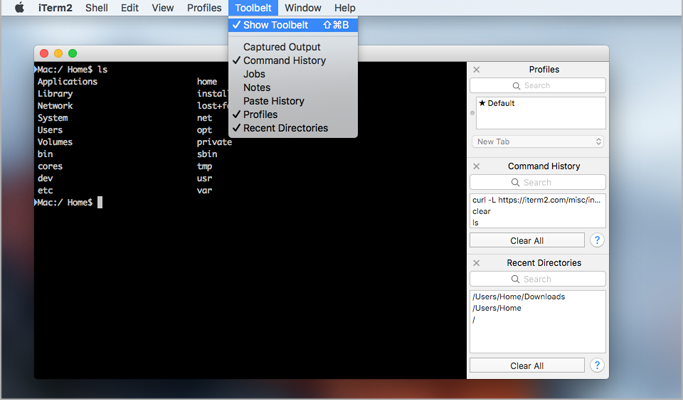Clear all Recent Directories entries
The height and width of the screenshot is (400, 683).
pos(527,366)
